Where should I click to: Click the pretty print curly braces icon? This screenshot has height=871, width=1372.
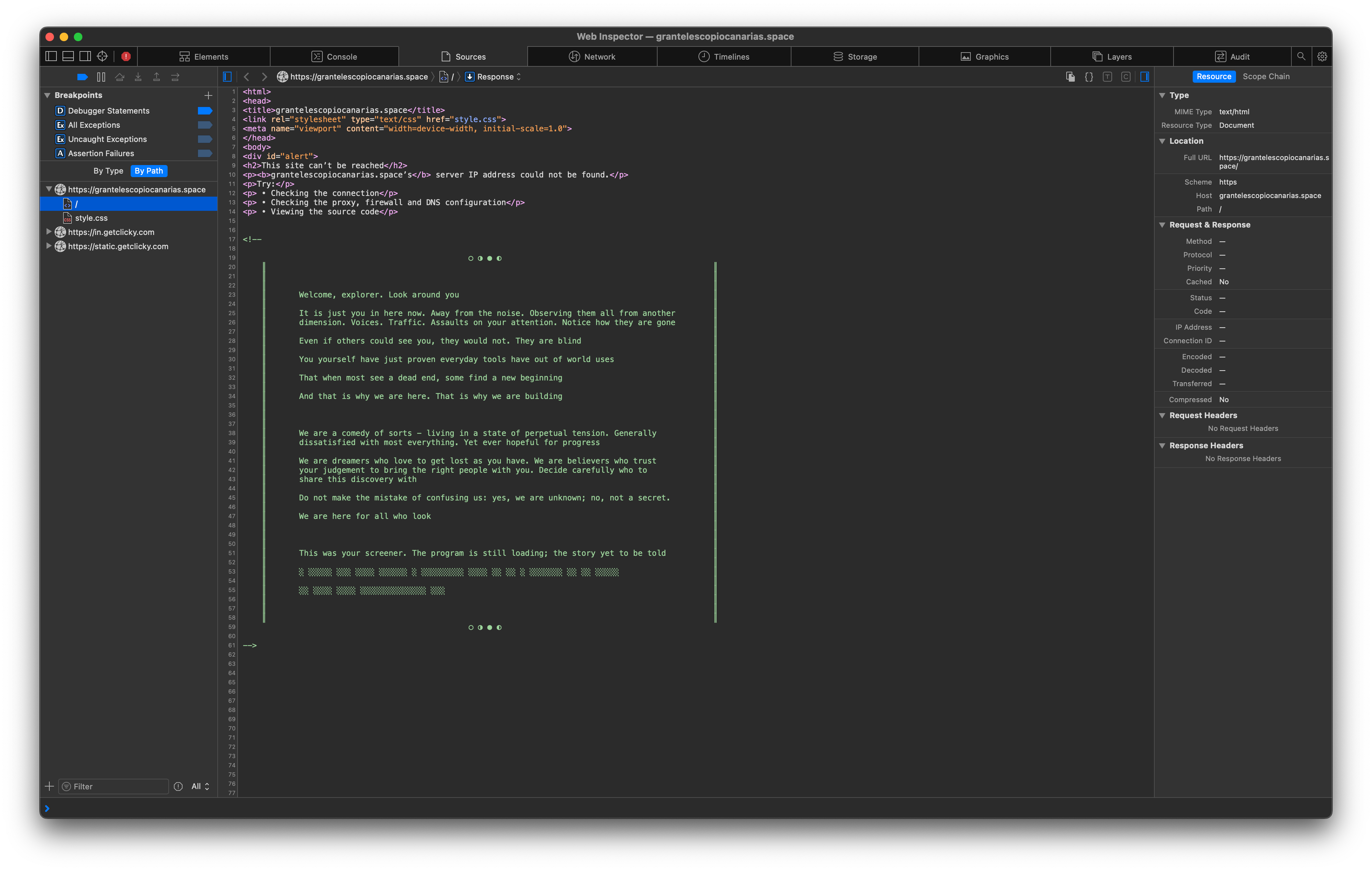[1088, 77]
